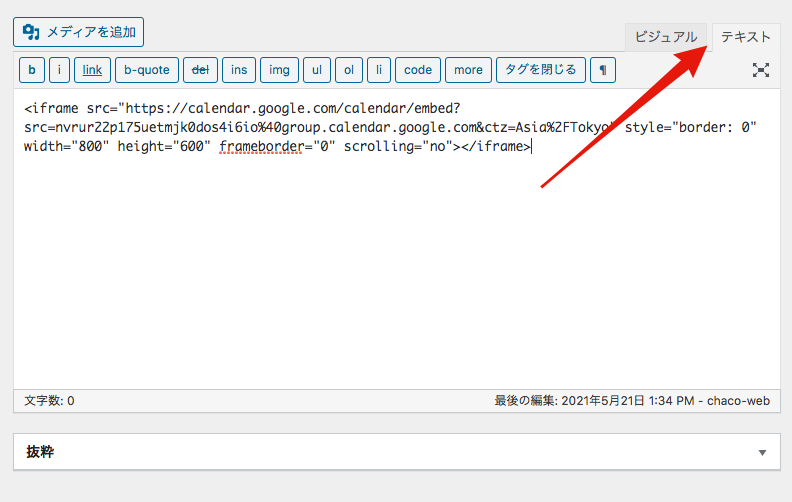The height and width of the screenshot is (502, 792).
Task: Click the 最後の編集 timestamp text
Action: [x=632, y=401]
